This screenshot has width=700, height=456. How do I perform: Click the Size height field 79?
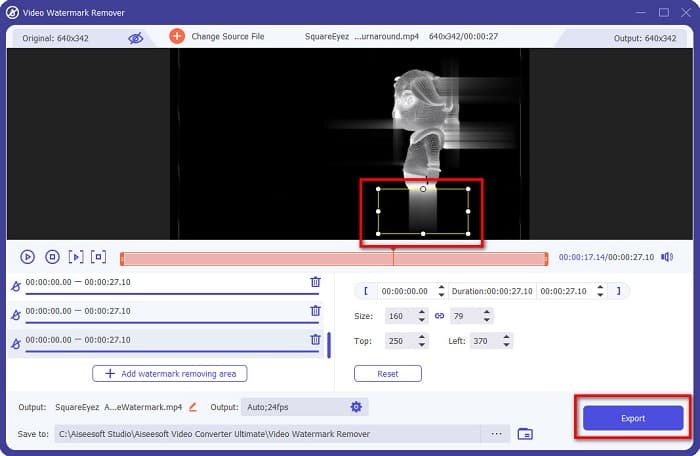(x=465, y=316)
